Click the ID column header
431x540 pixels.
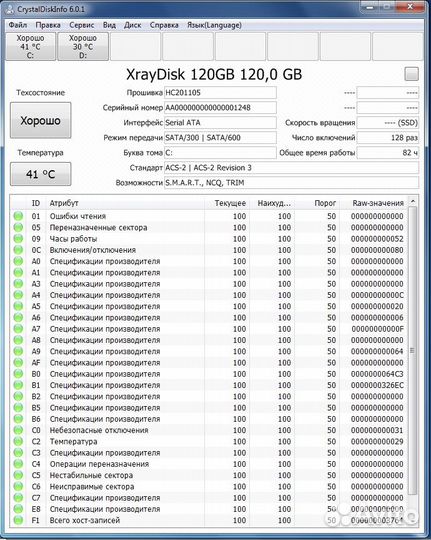[36, 203]
